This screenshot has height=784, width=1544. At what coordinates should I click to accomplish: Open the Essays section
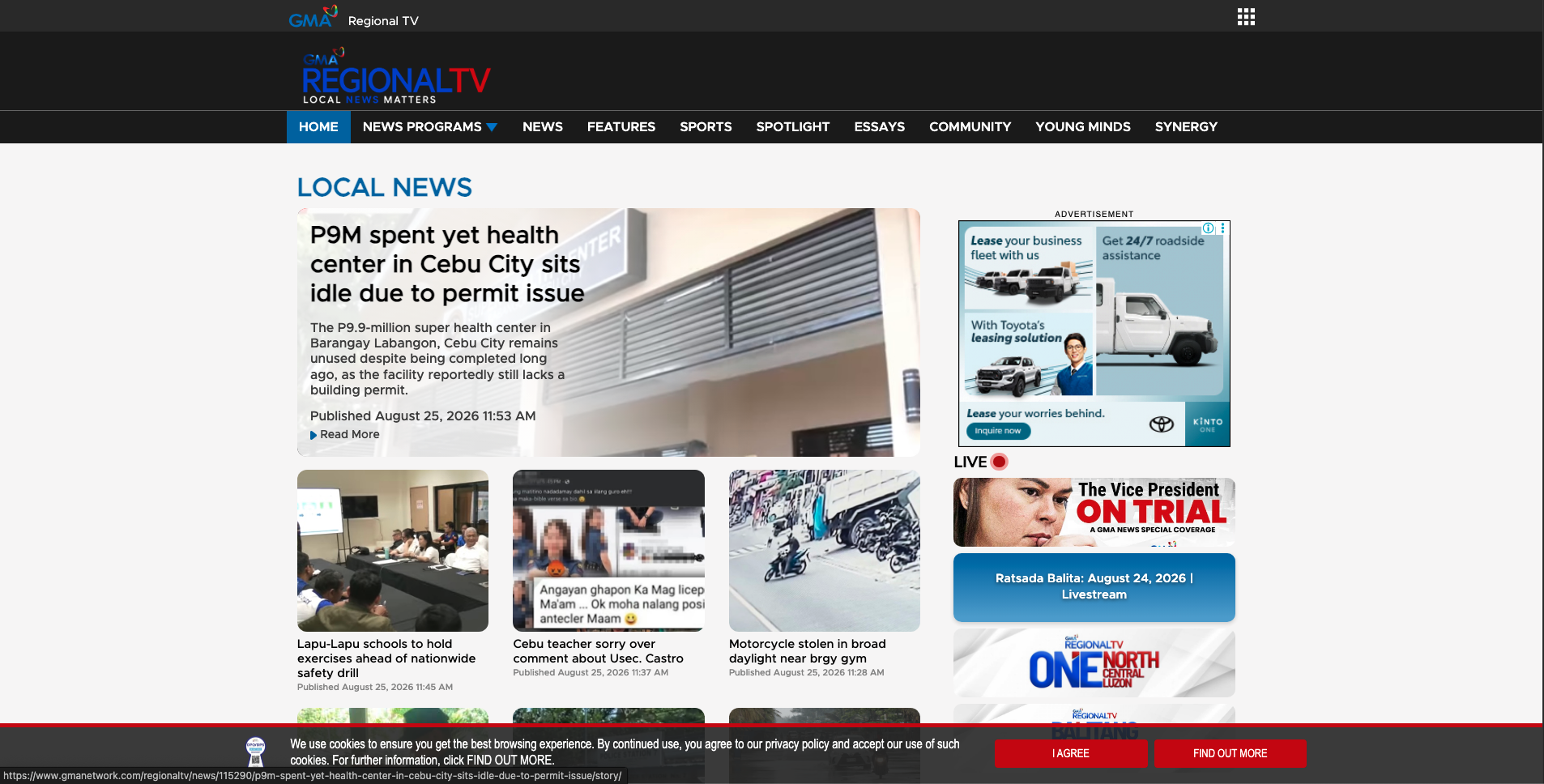click(x=880, y=127)
